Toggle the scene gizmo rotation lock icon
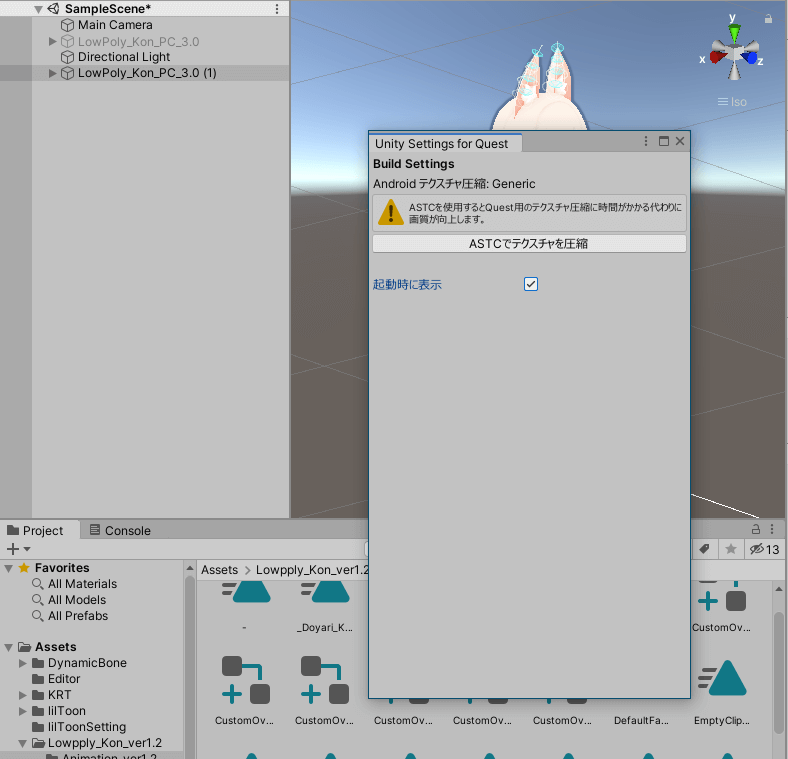This screenshot has height=759, width=788. [768, 18]
